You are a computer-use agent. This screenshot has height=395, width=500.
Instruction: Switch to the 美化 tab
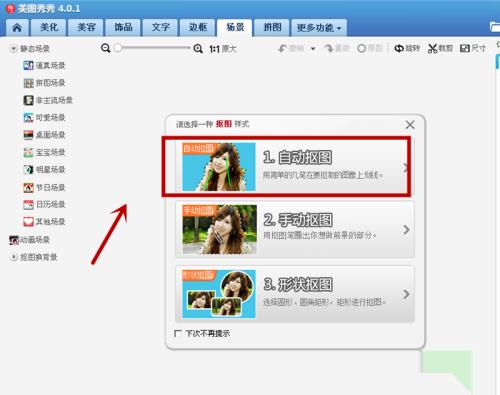[x=49, y=27]
